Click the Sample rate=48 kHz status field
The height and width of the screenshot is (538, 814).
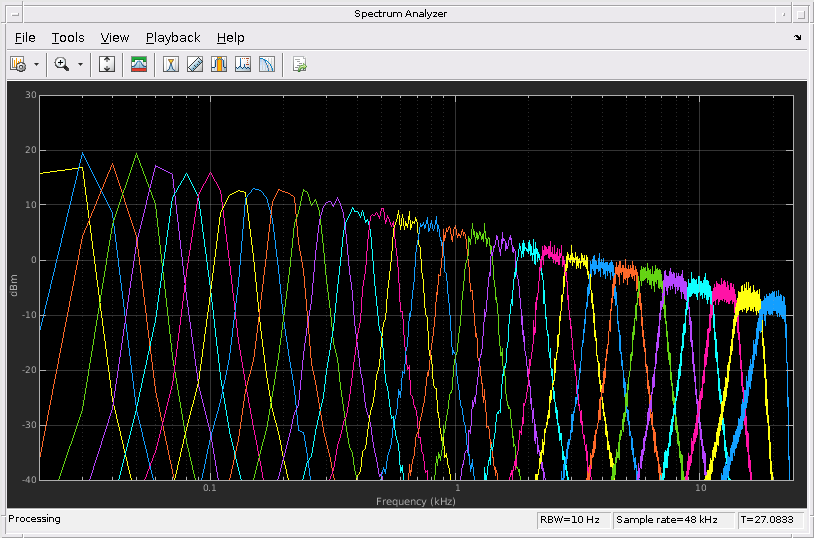pyautogui.click(x=673, y=519)
